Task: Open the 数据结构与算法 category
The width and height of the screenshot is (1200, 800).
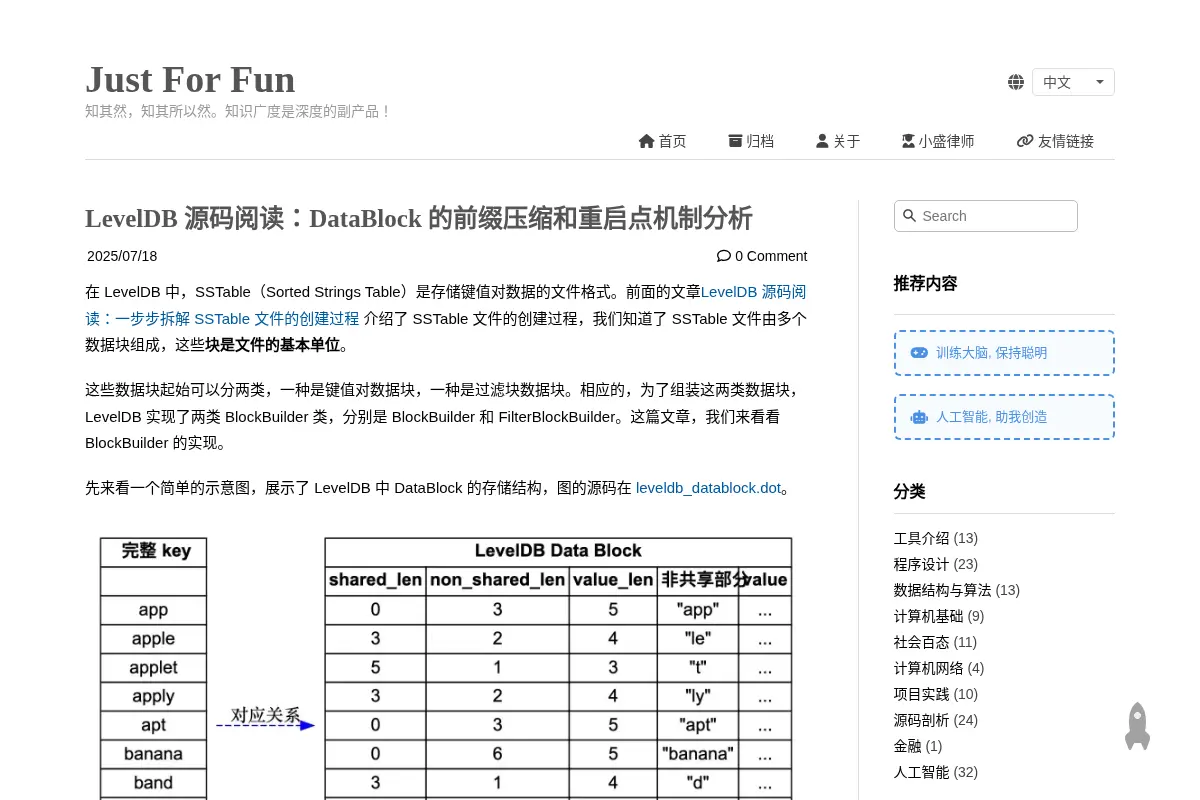Action: 942,590
